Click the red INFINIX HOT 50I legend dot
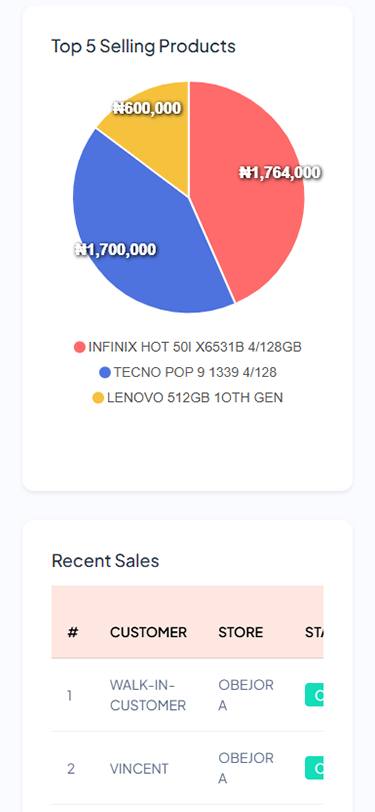Image resolution: width=375 pixels, height=812 pixels. tap(79, 347)
